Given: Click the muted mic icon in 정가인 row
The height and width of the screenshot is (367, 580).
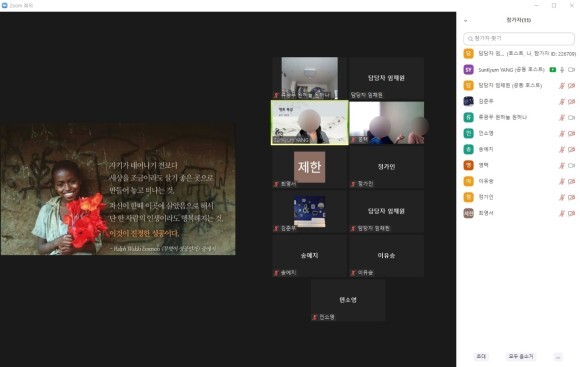Looking at the screenshot, I should [562, 197].
